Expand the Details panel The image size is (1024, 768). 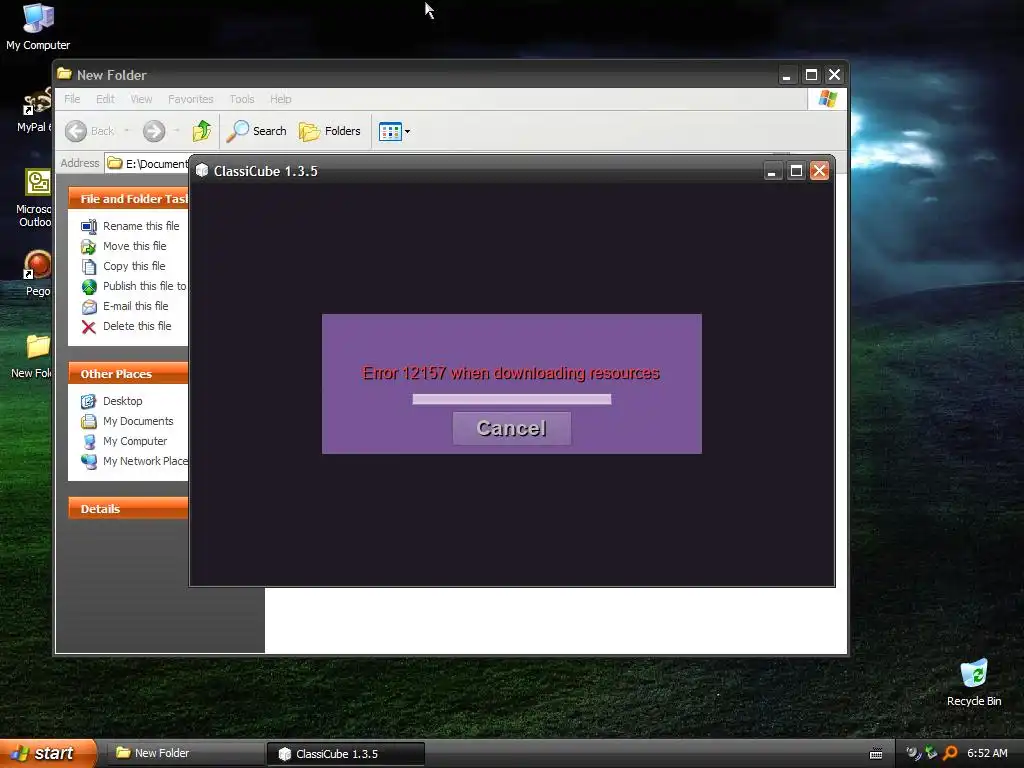point(128,509)
